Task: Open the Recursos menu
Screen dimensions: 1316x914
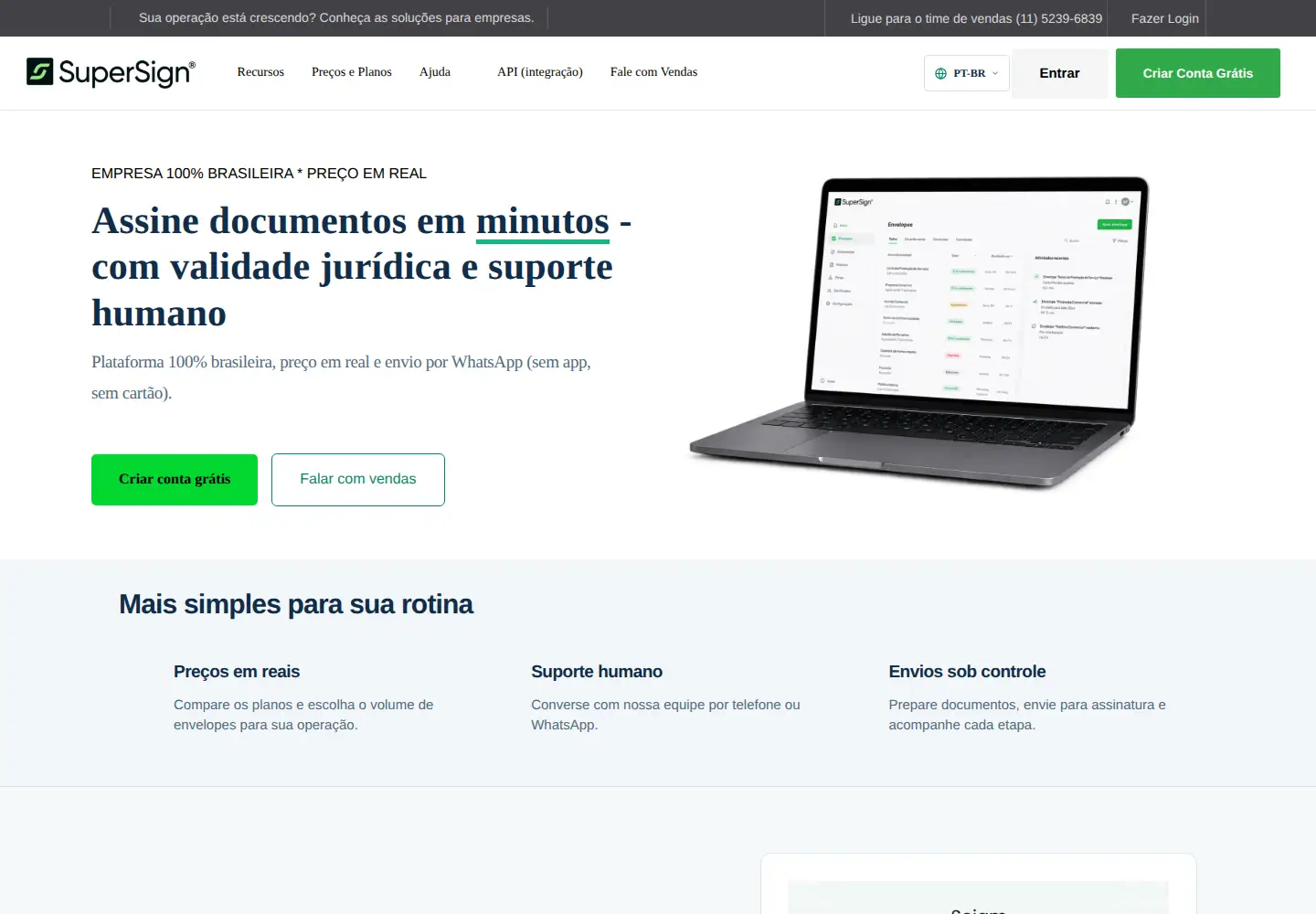Action: pos(260,72)
